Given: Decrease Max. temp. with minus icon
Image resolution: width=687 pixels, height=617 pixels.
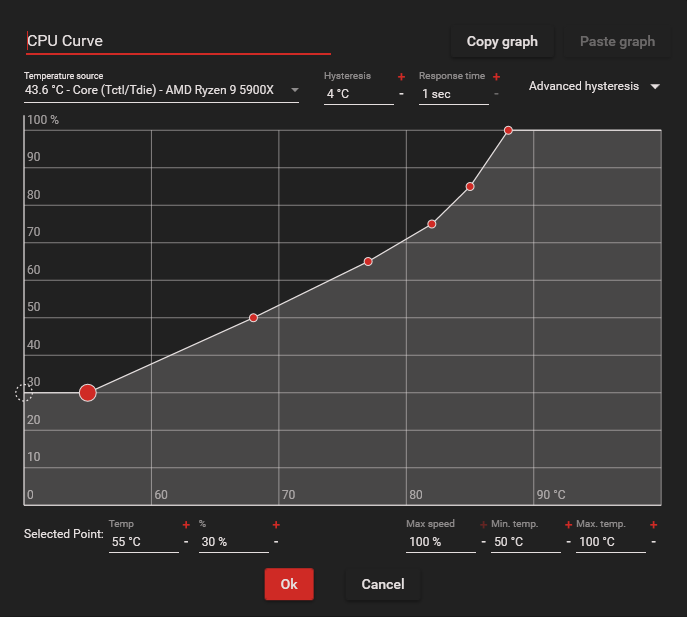Looking at the screenshot, I should (x=653, y=542).
